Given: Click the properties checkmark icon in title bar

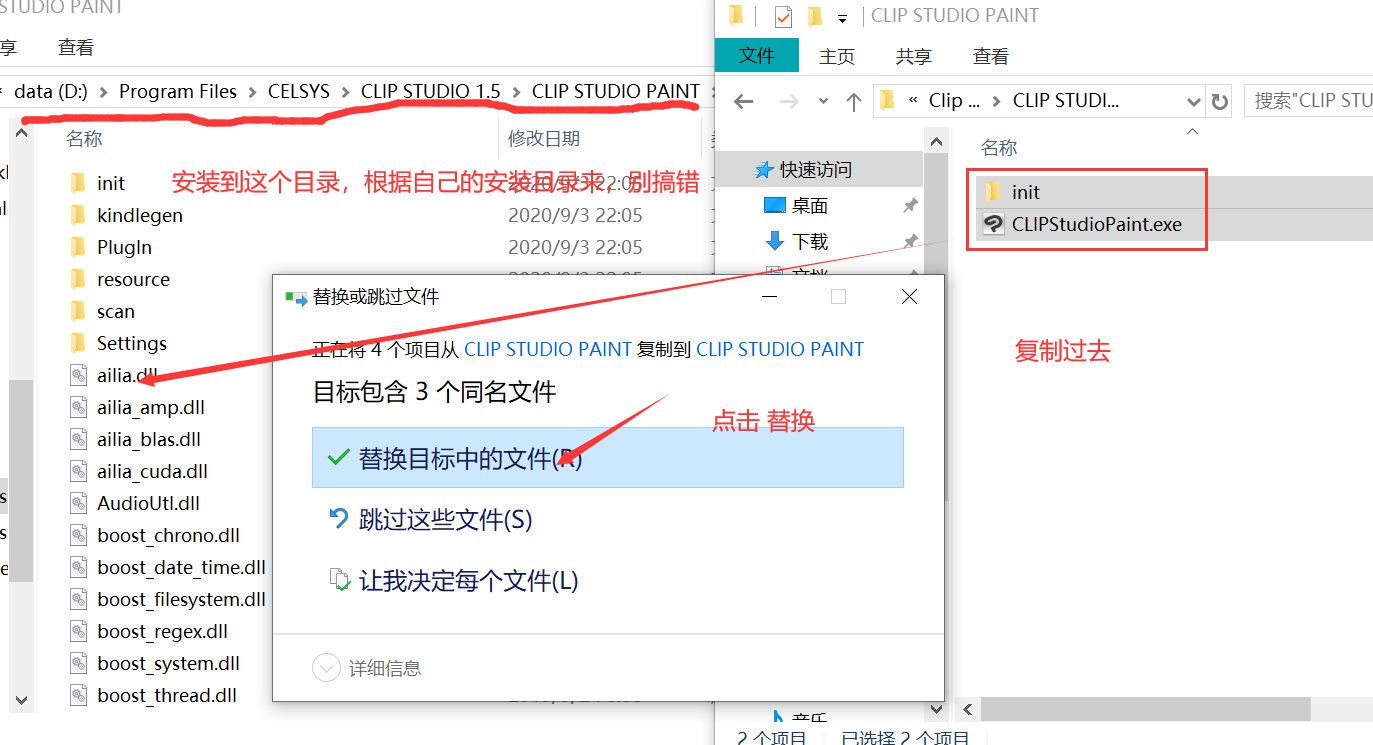Looking at the screenshot, I should pos(783,16).
